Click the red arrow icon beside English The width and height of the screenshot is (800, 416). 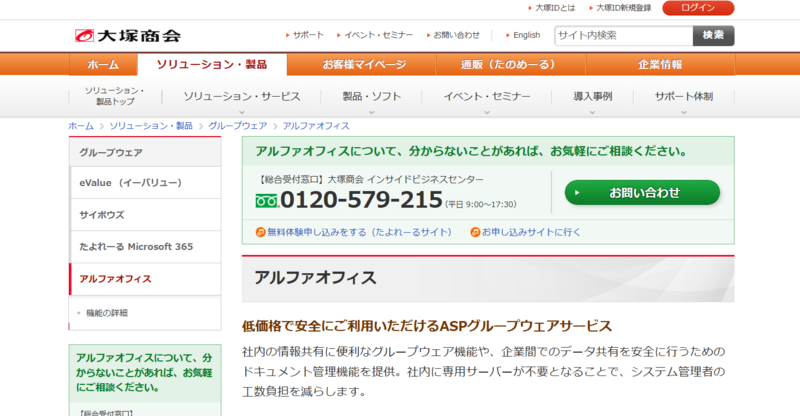(505, 35)
